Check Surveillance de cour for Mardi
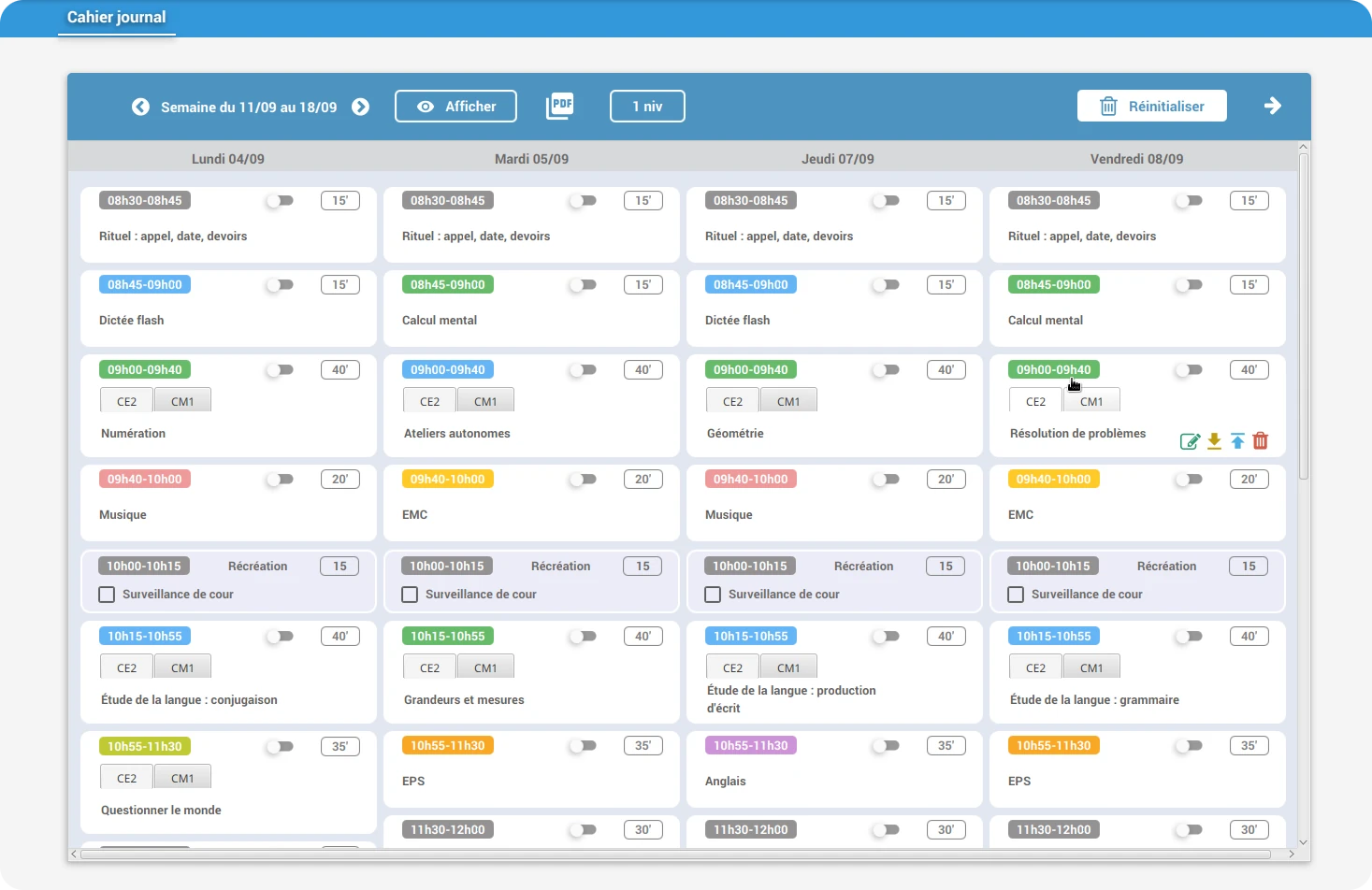The image size is (1372, 890). click(x=410, y=595)
